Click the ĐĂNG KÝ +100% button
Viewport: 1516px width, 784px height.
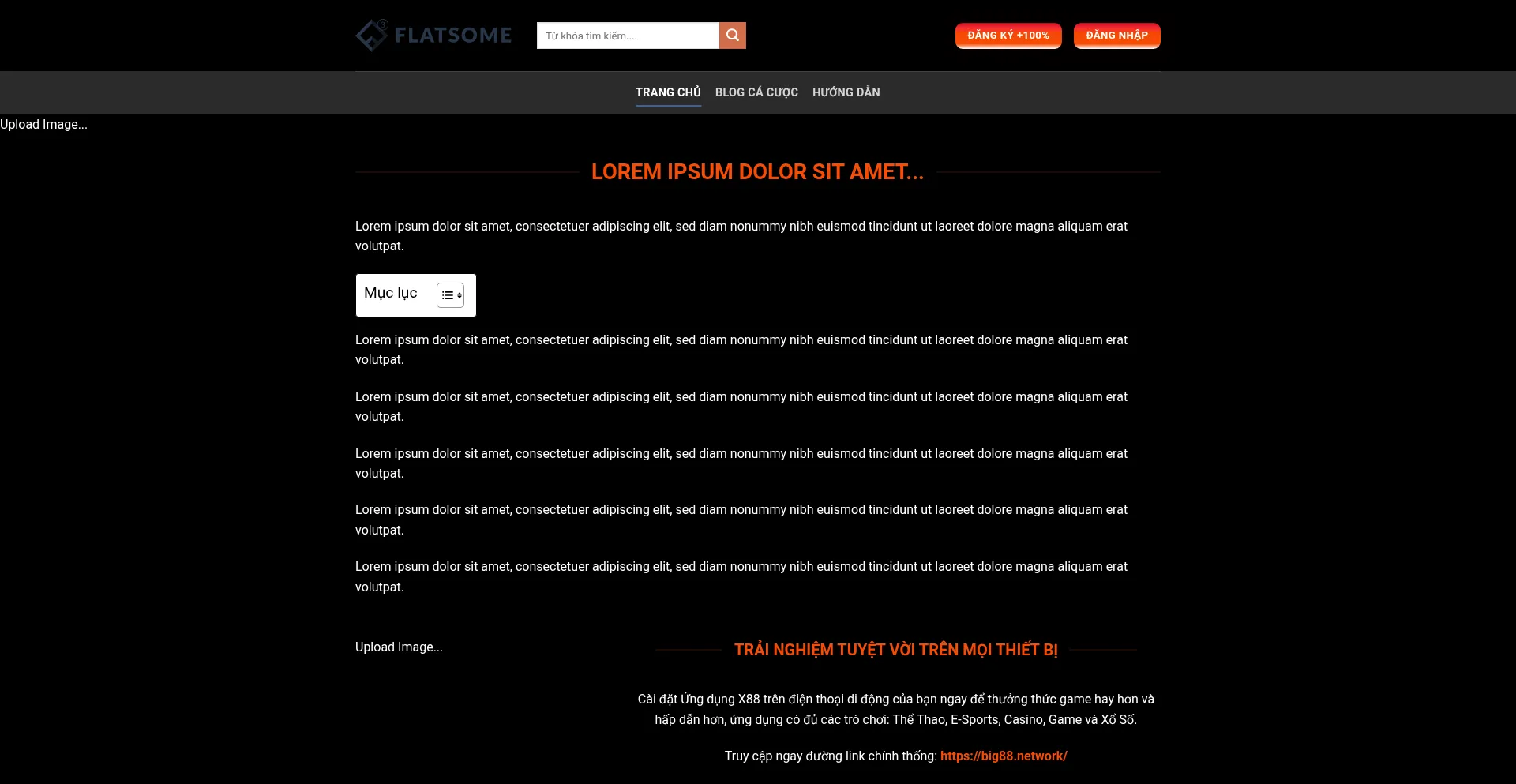1008,36
